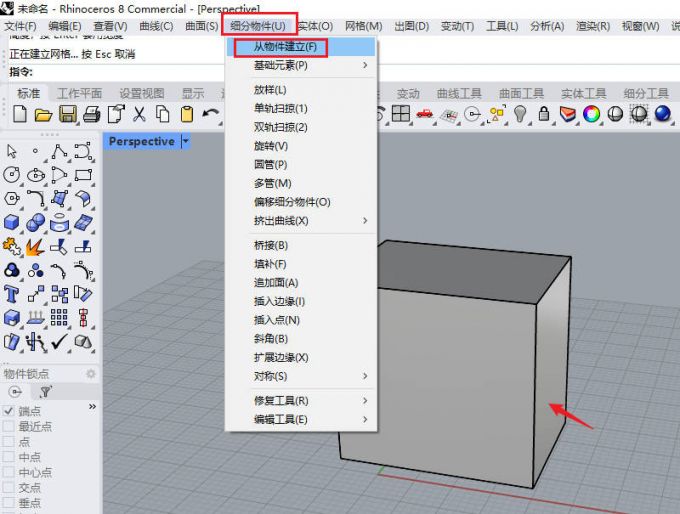Choose 放样(L) from the menu
This screenshot has height=514, width=680.
pyautogui.click(x=301, y=90)
